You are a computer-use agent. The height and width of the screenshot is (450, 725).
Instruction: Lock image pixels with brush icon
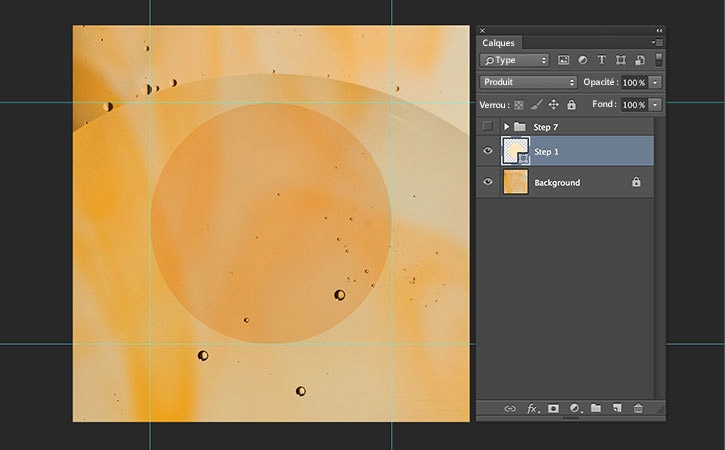coord(536,104)
